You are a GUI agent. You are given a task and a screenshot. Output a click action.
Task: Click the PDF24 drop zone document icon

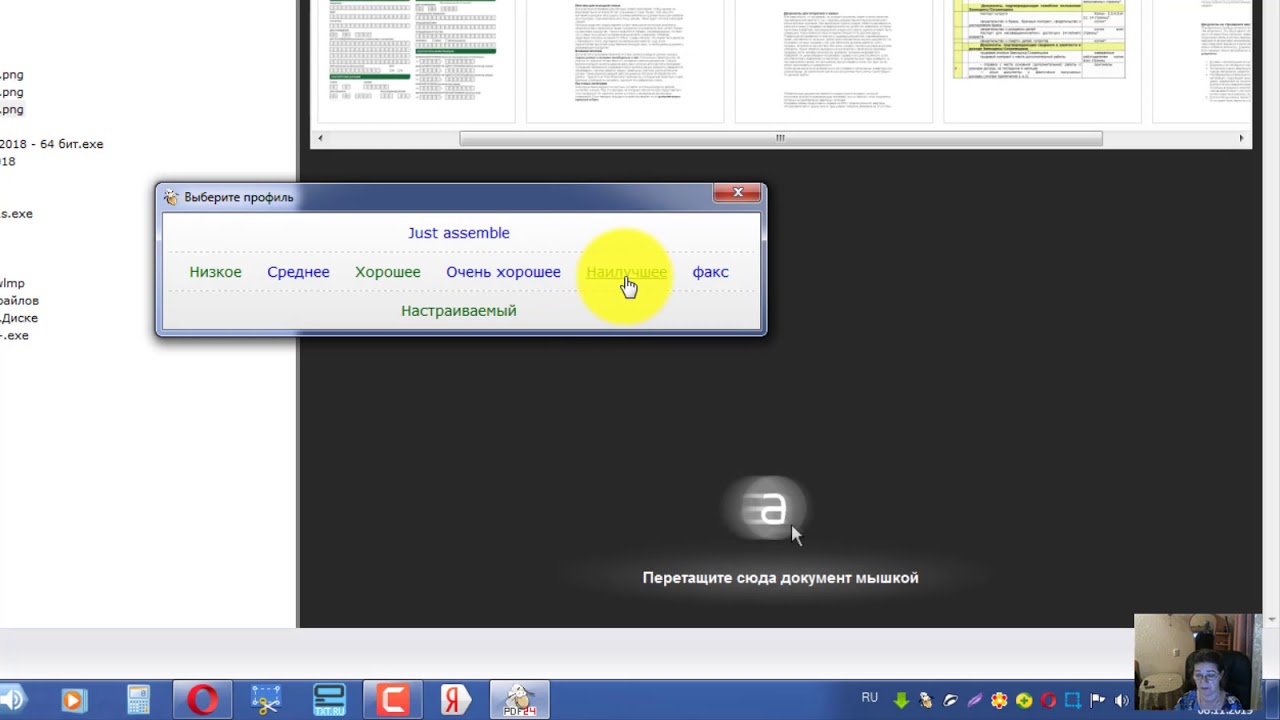(x=769, y=510)
